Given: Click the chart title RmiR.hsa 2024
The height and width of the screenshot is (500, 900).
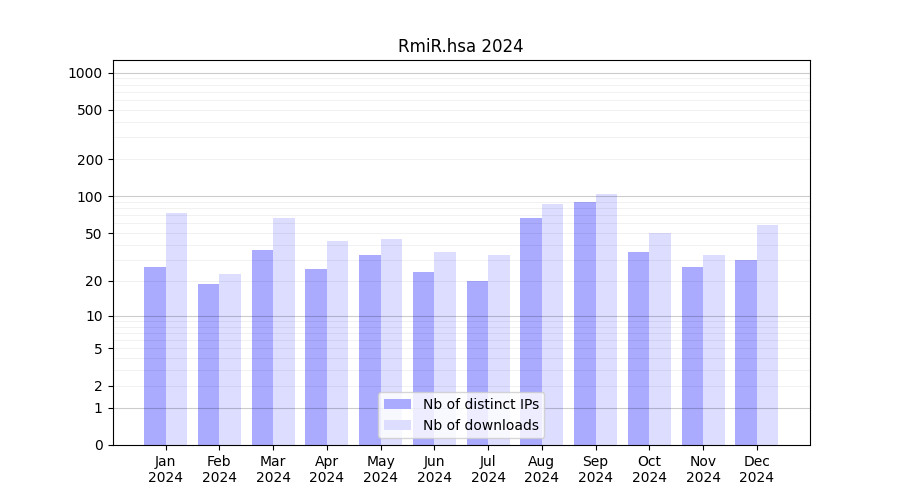Looking at the screenshot, I should point(460,46).
